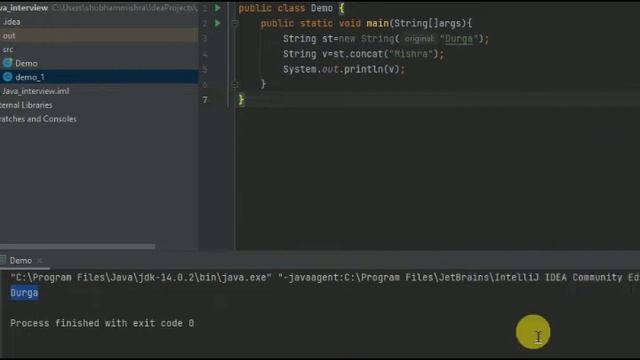Click System.out.println(v) statement

point(344,69)
